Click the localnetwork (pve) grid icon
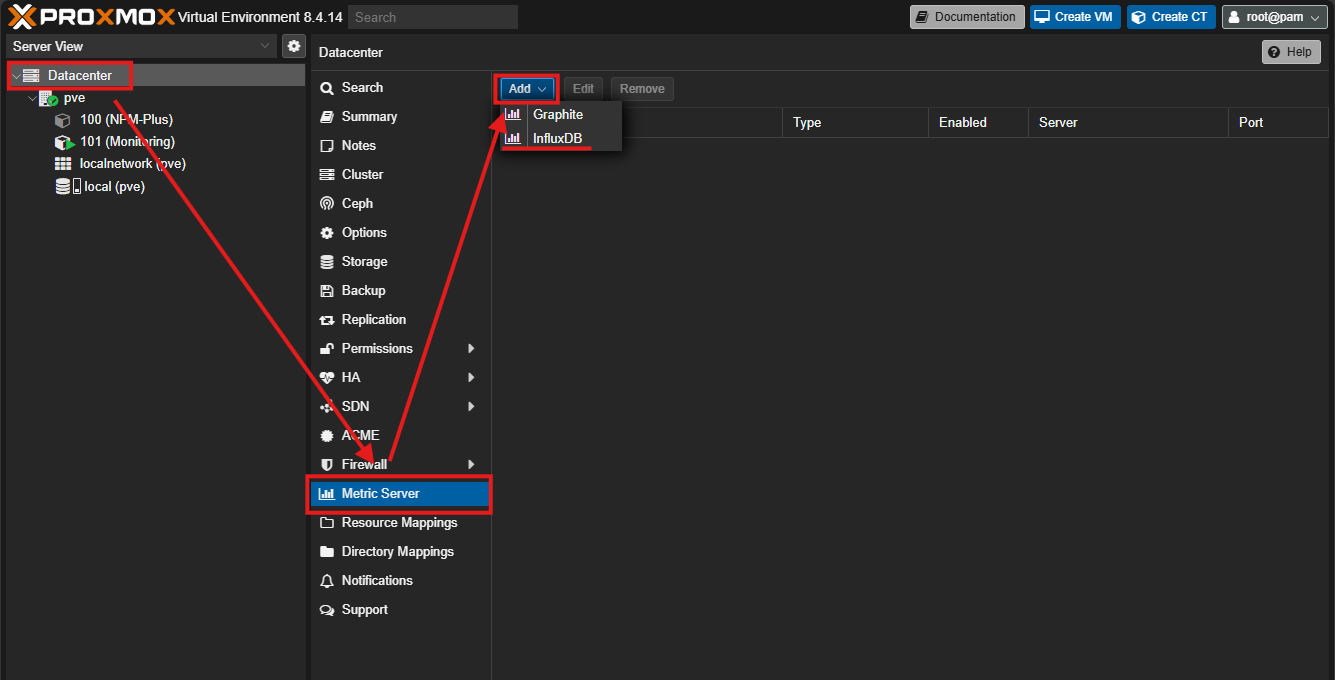 (62, 164)
